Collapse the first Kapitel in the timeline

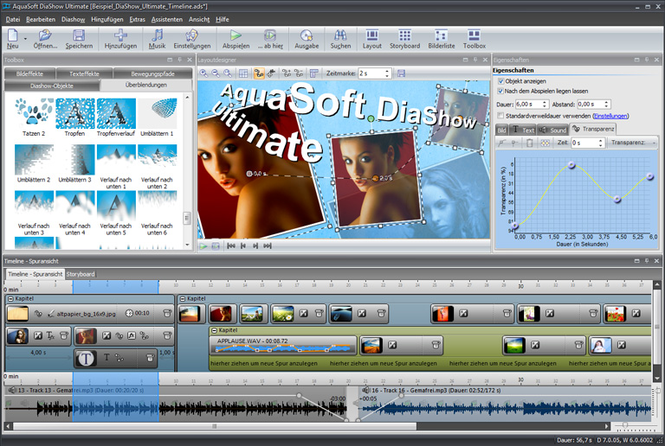[x=11, y=299]
